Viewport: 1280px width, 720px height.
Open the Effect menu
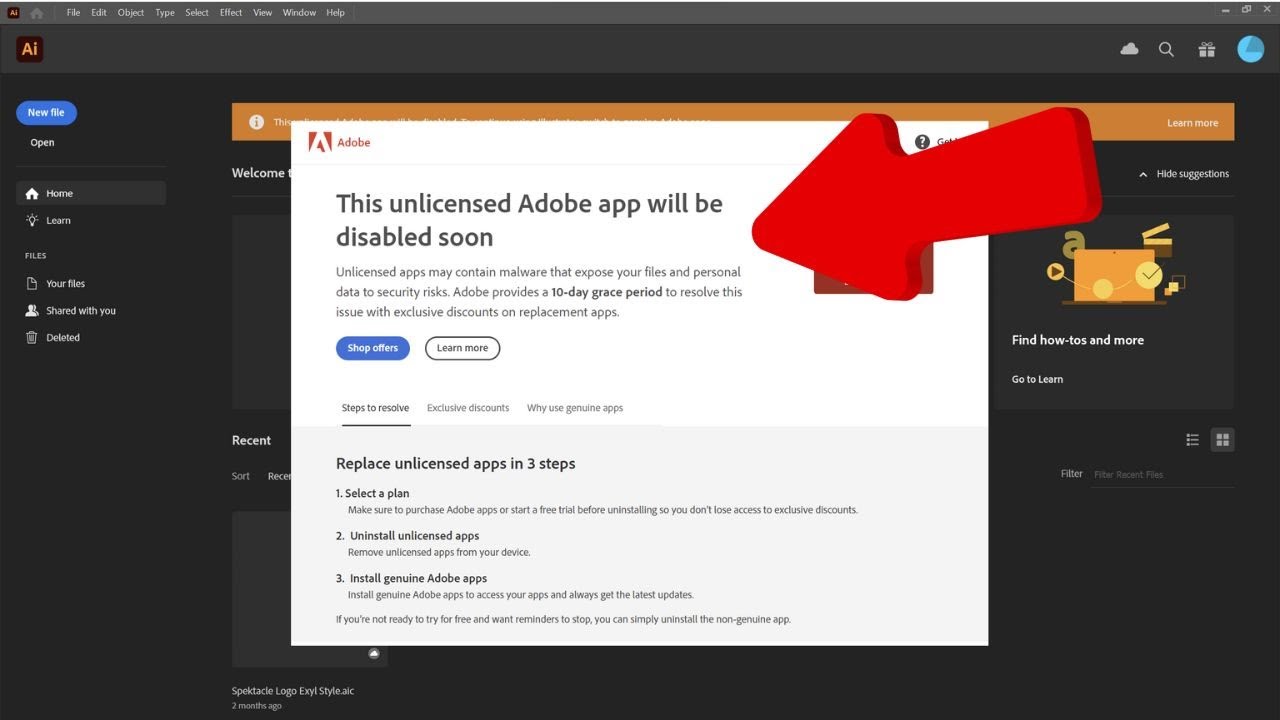pos(231,13)
